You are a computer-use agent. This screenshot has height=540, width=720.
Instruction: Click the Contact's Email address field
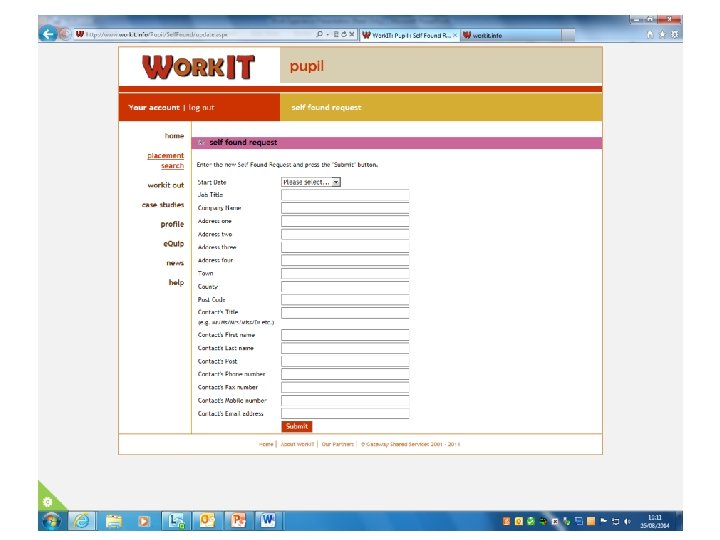(x=345, y=413)
